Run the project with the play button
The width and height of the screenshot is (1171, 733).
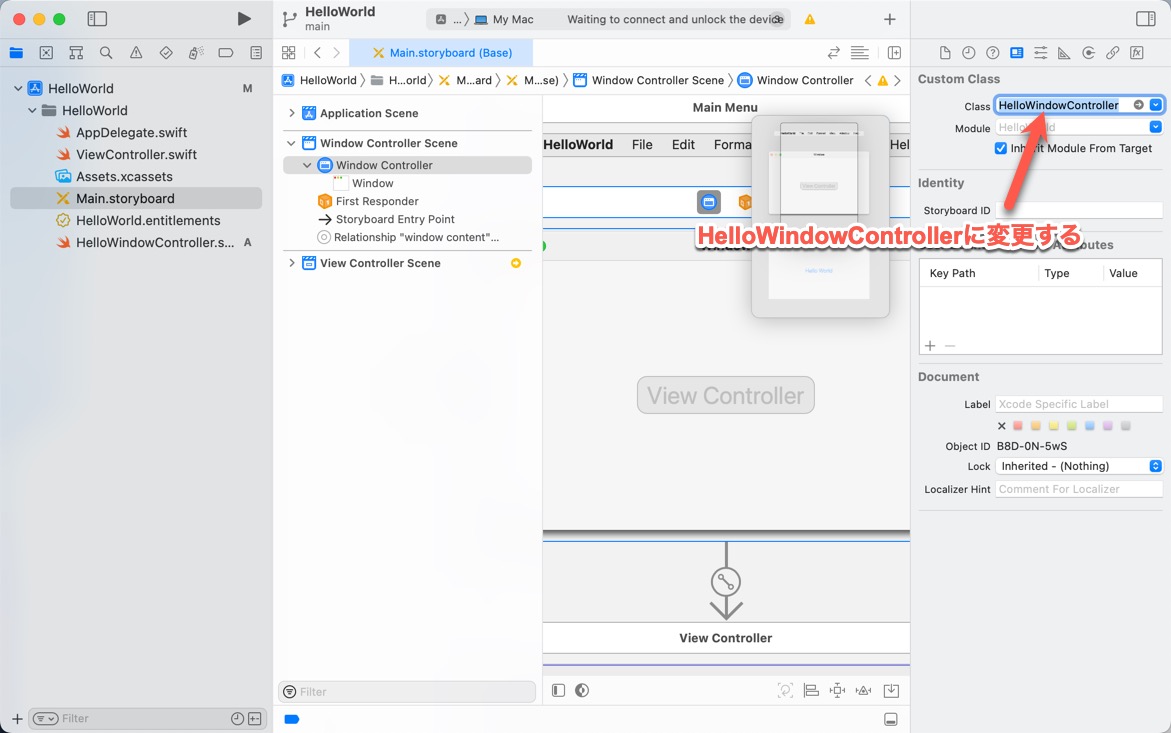point(243,19)
